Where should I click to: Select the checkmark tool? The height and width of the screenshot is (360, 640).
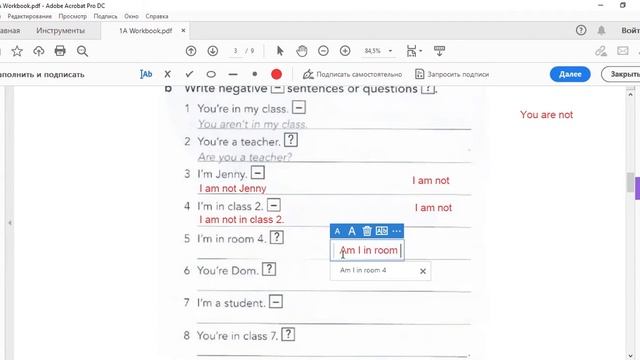[189, 74]
